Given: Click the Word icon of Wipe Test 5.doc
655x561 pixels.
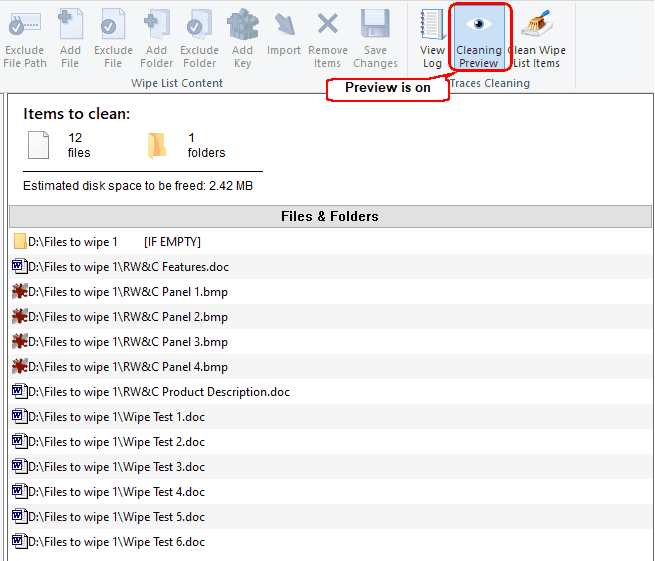Looking at the screenshot, I should 19,516.
